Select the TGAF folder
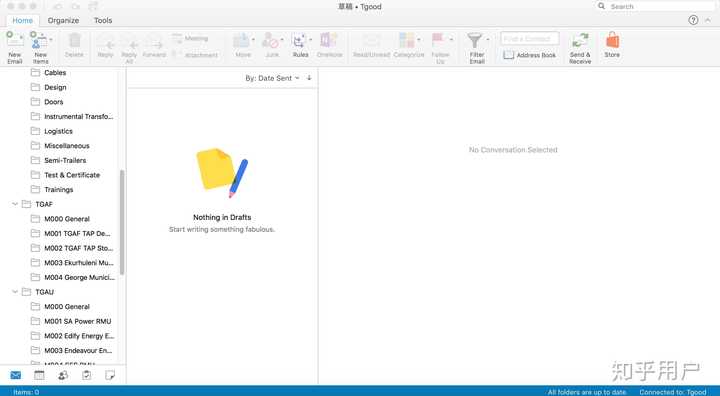Image resolution: width=720 pixels, height=396 pixels. click(x=44, y=204)
